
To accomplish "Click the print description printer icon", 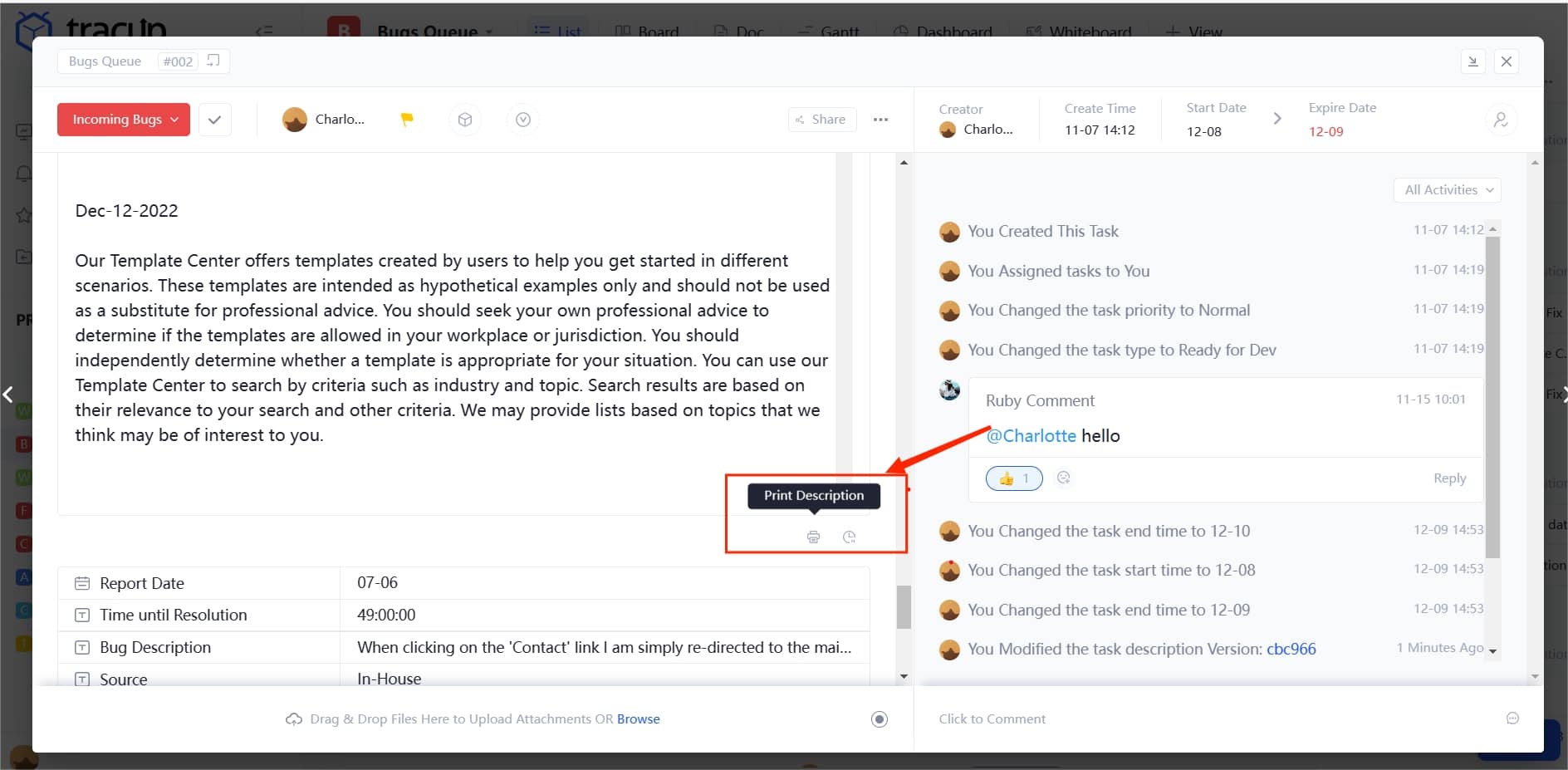I will tap(813, 537).
